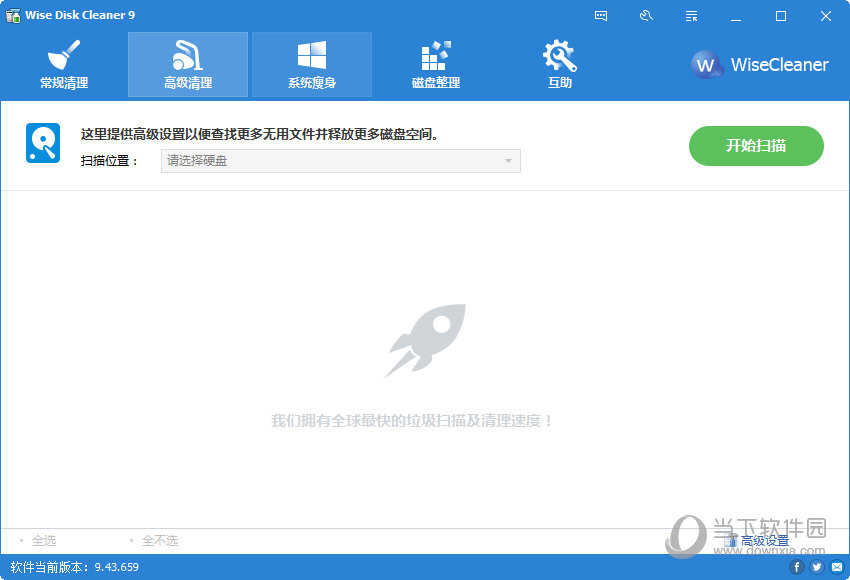Click 全选 to select all
This screenshot has height=580, width=850.
coord(43,540)
